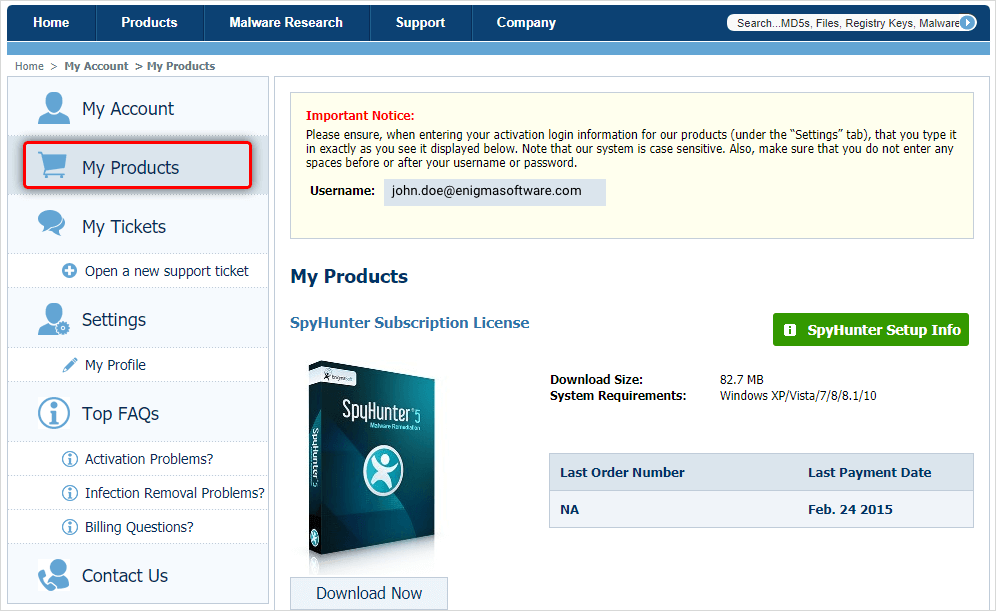Go to Malware Research section
This screenshot has height=611, width=996.
coord(286,22)
